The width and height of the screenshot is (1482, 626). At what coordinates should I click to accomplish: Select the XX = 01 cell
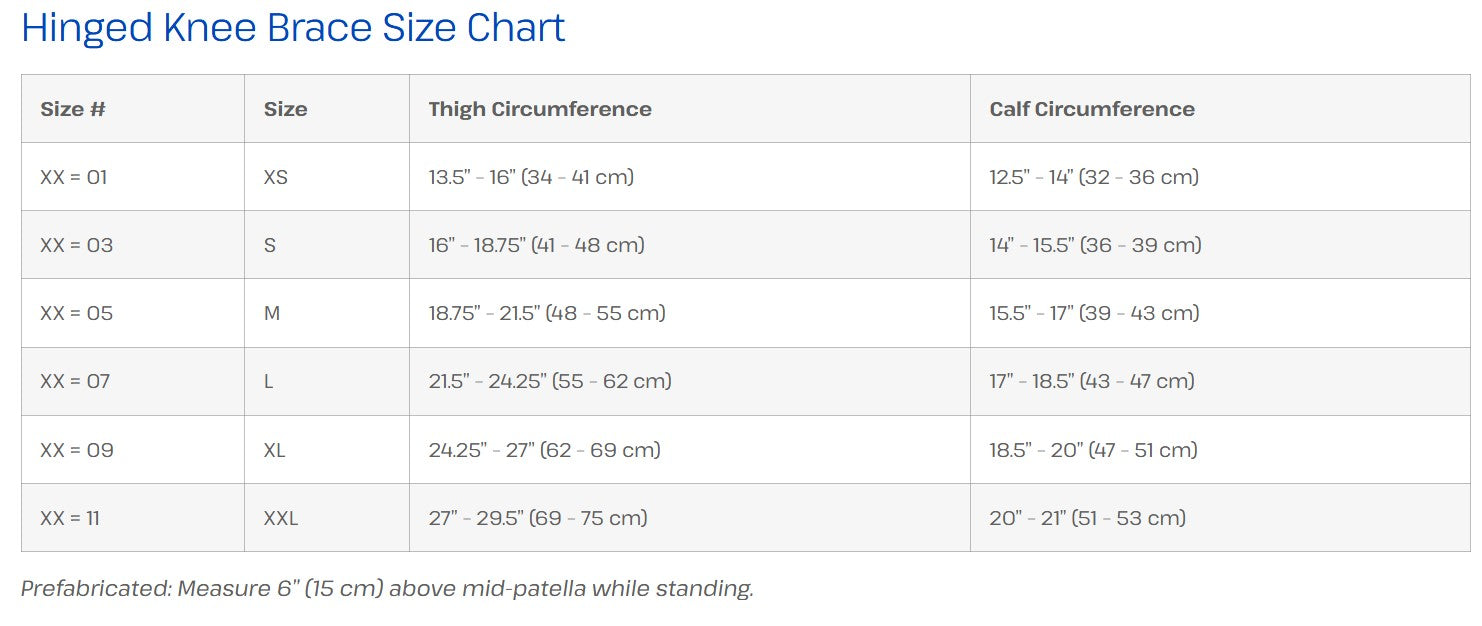pyautogui.click(x=74, y=177)
